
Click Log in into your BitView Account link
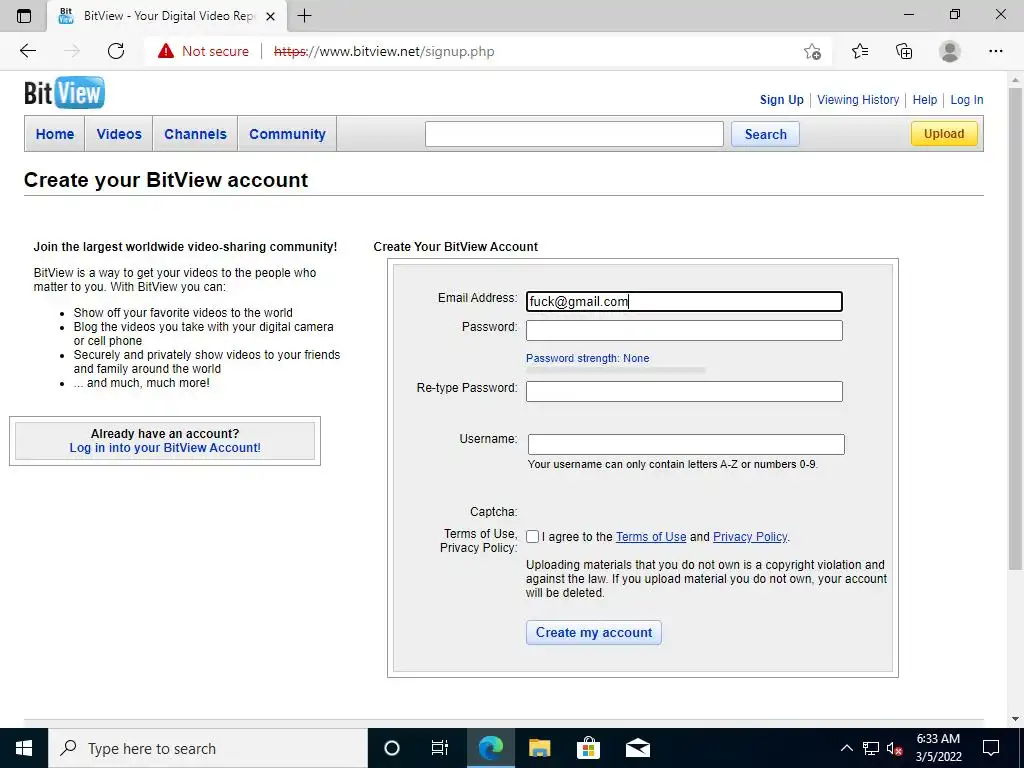tap(165, 448)
